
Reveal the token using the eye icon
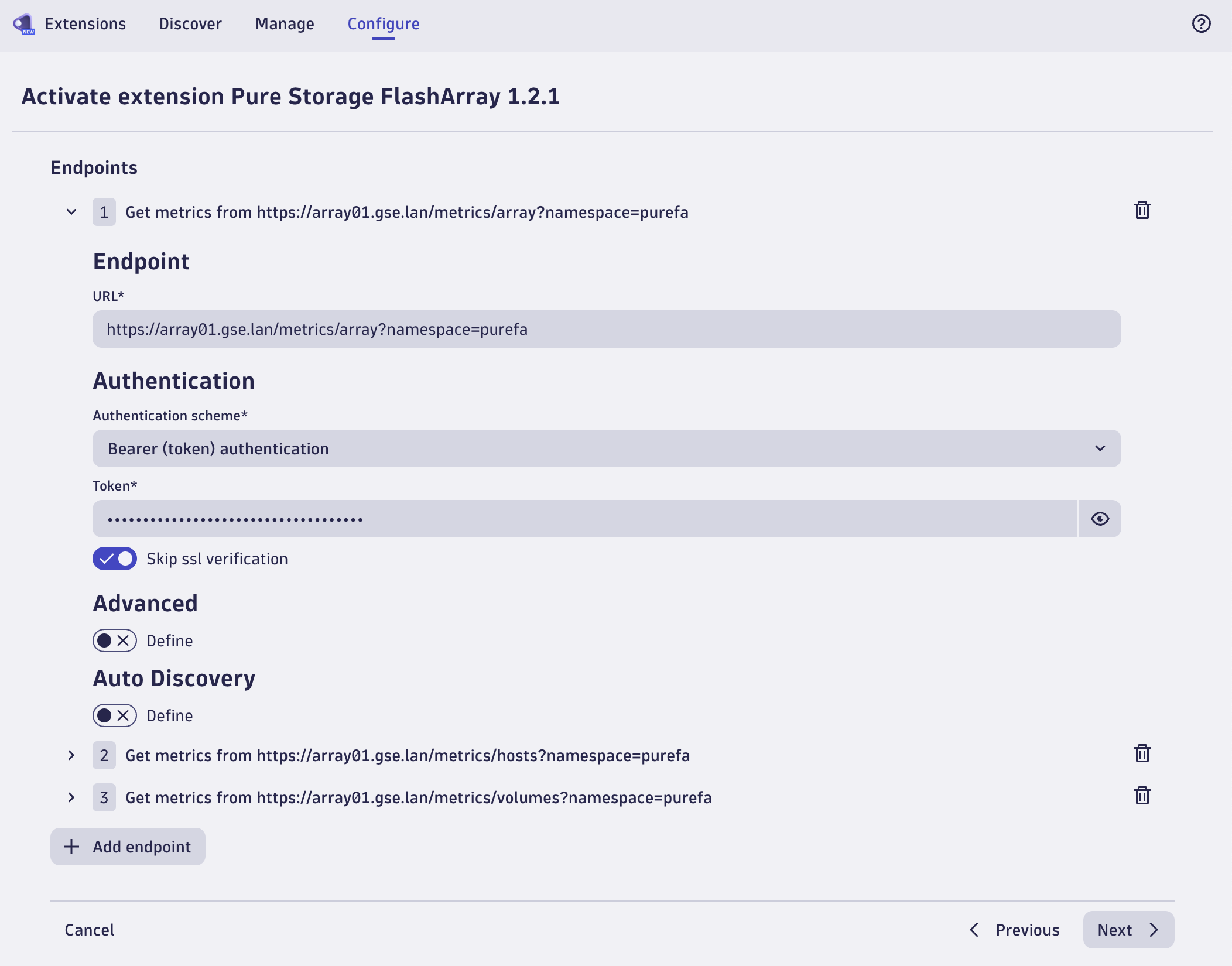[x=1100, y=519]
